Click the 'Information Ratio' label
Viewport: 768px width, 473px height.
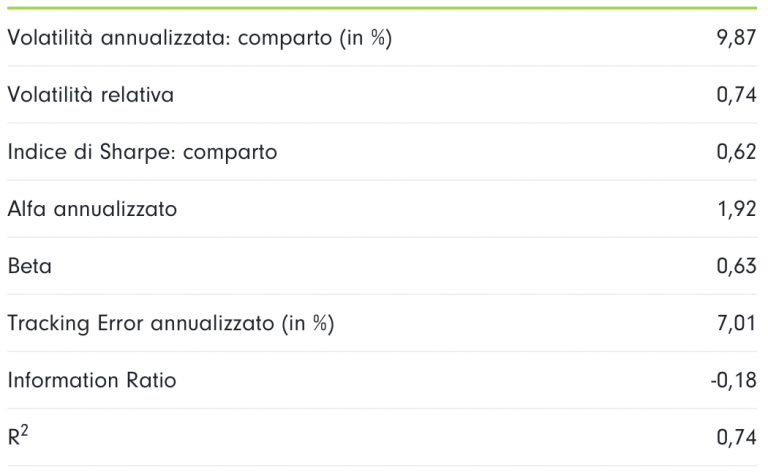click(x=92, y=381)
